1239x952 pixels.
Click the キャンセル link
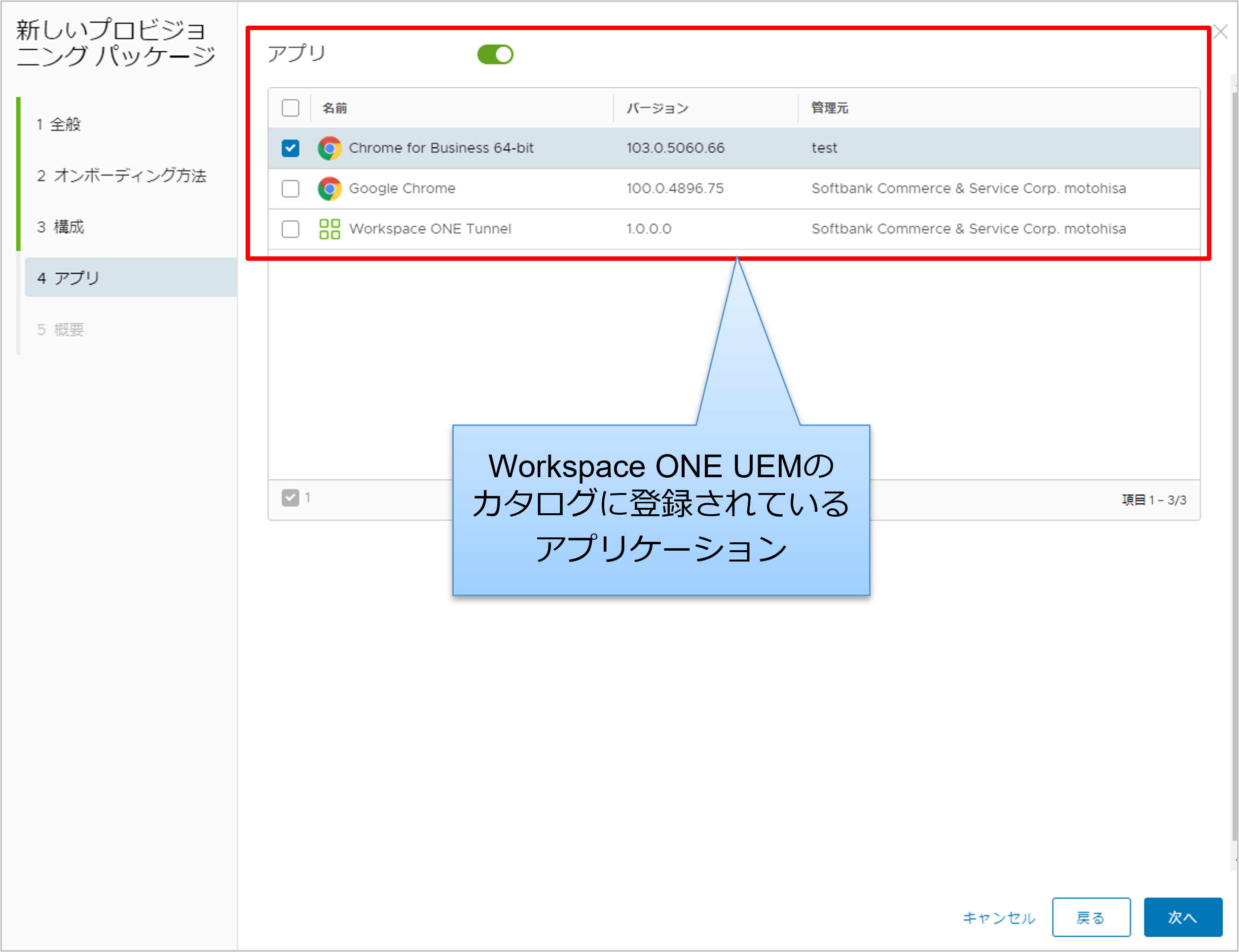click(x=999, y=917)
